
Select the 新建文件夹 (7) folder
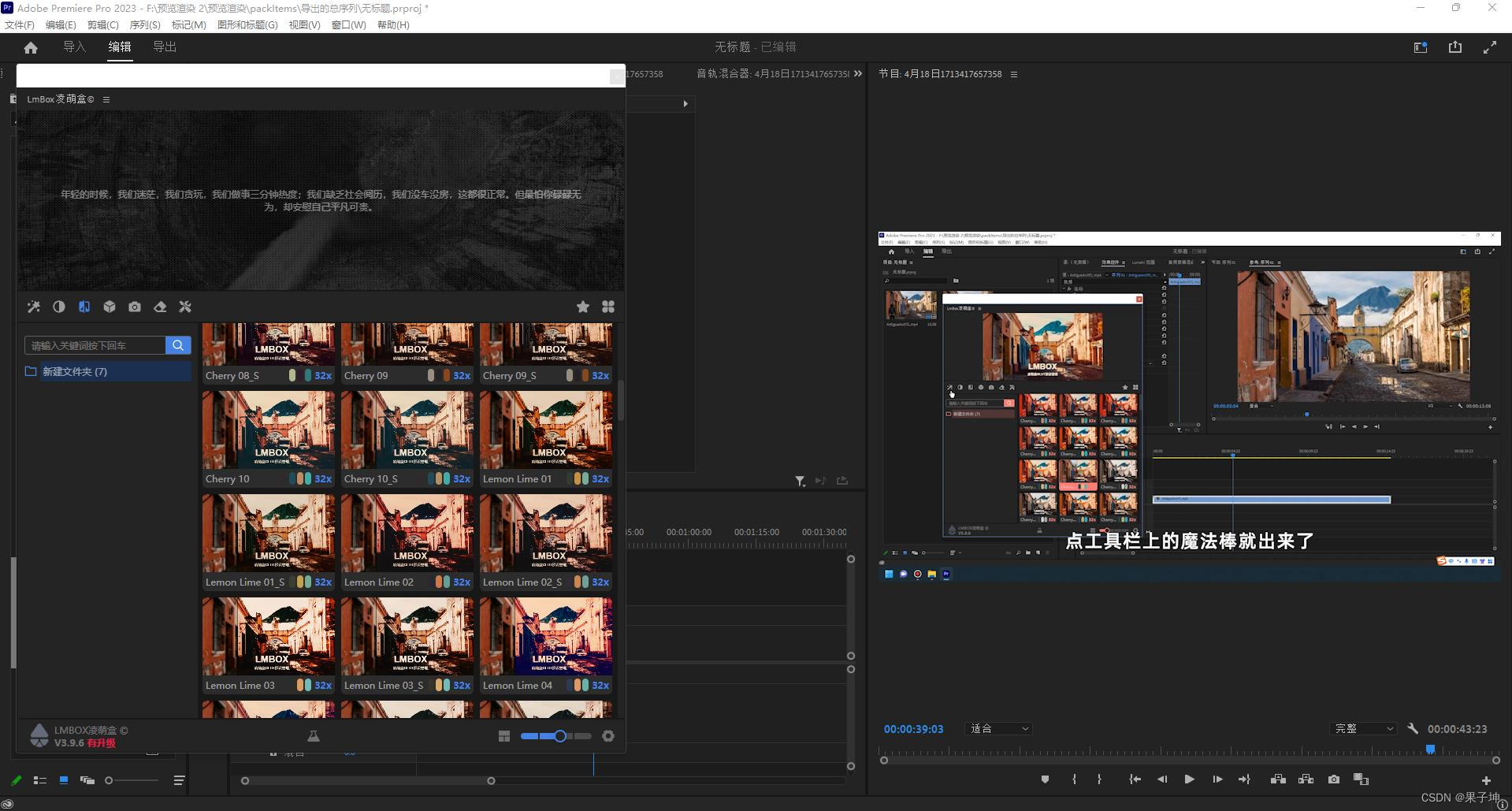click(107, 371)
